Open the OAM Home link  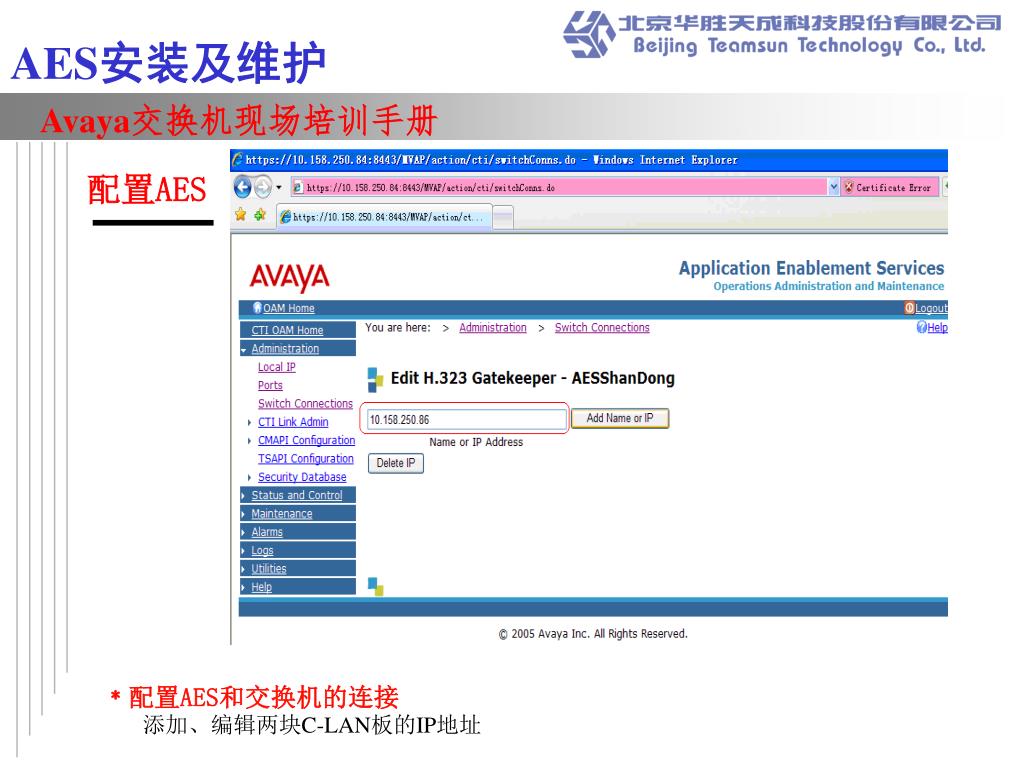coord(289,308)
